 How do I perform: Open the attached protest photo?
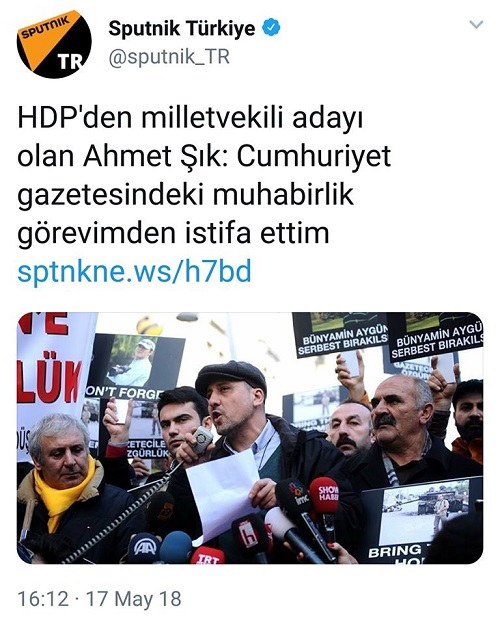tap(250, 438)
